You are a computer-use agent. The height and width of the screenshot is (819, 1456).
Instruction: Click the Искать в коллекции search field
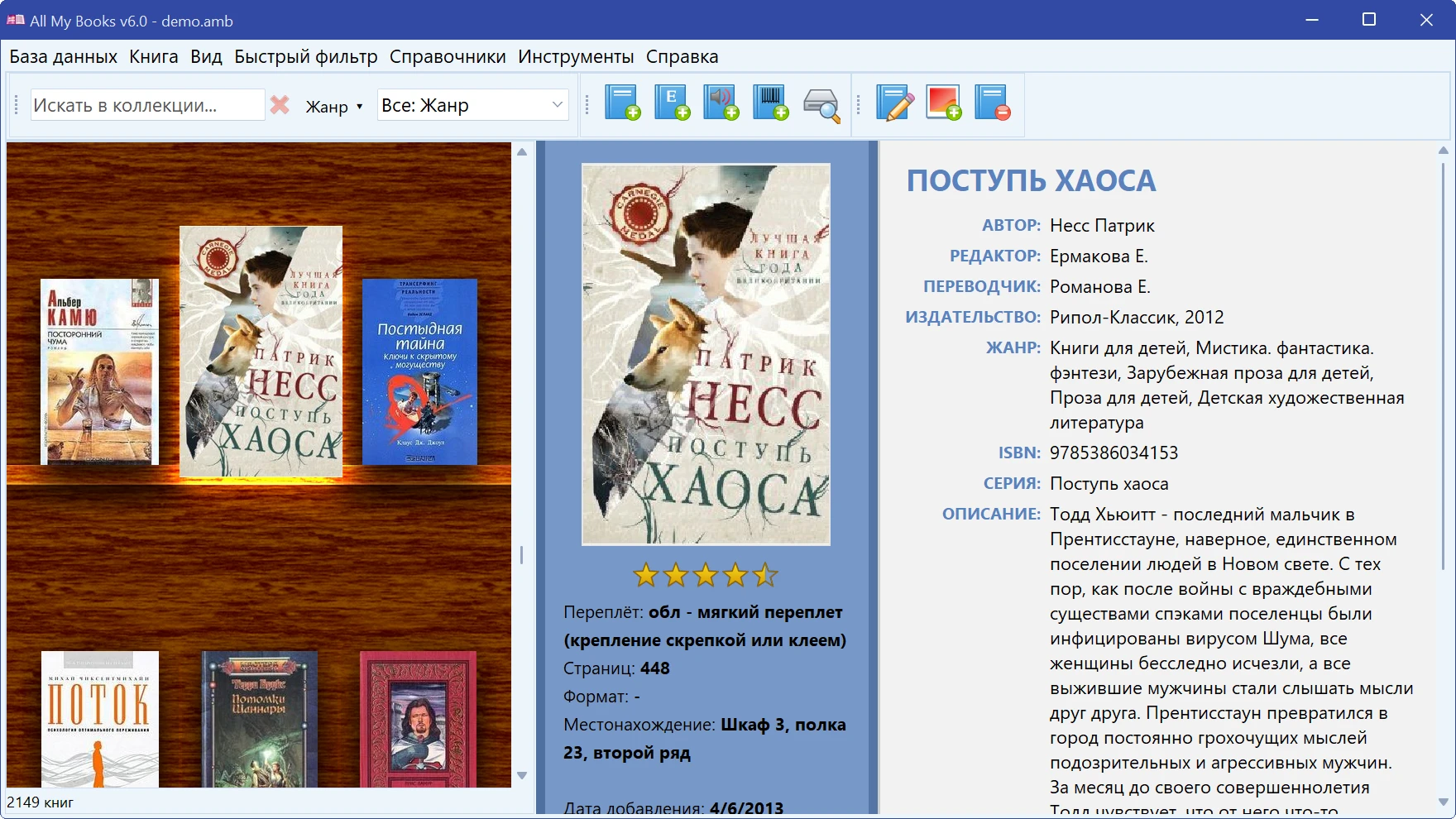pos(147,105)
